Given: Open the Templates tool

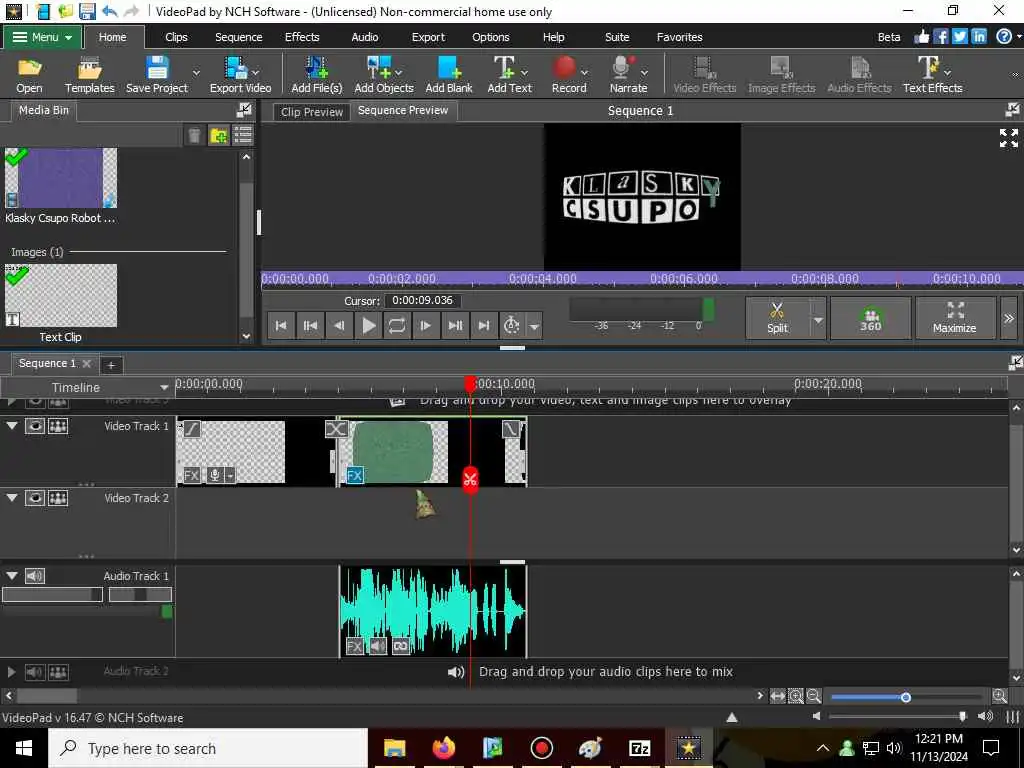Looking at the screenshot, I should tap(89, 74).
